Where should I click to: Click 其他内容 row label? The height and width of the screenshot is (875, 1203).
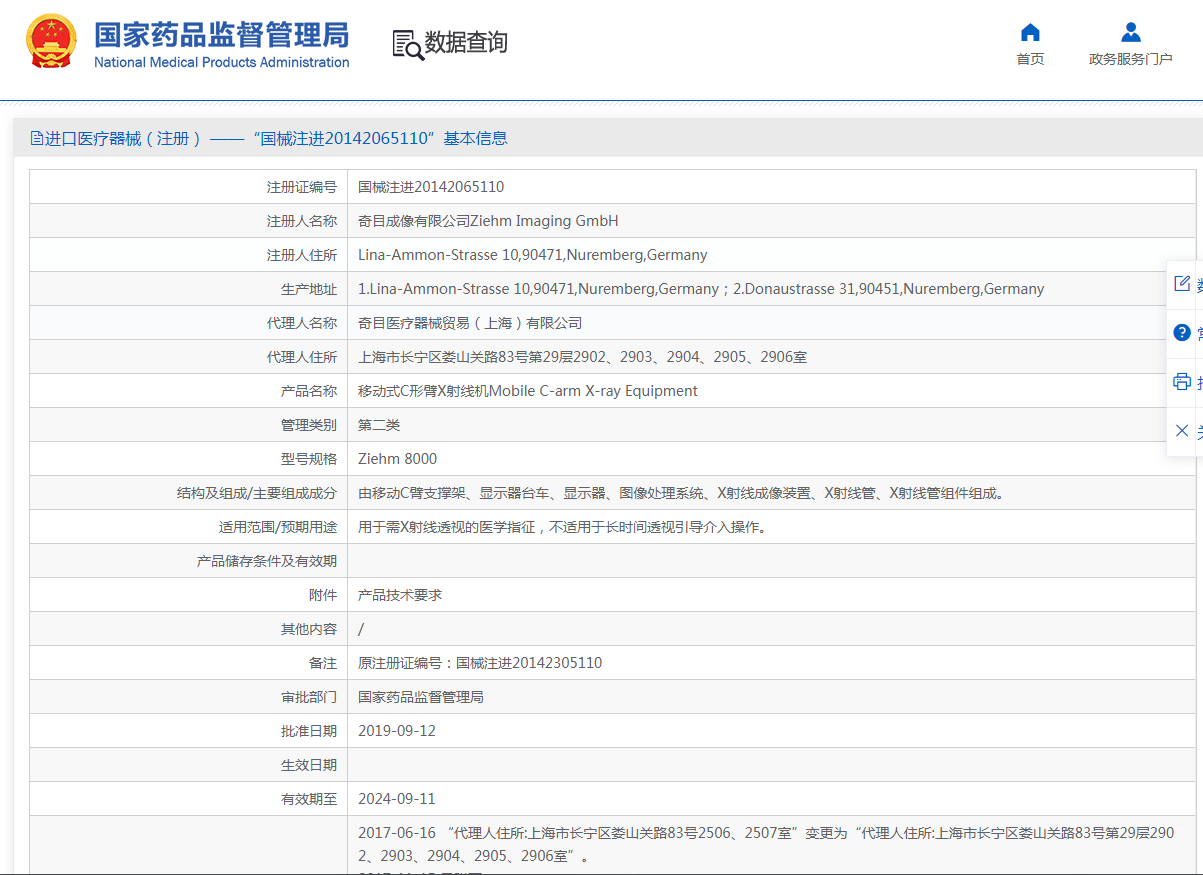(x=309, y=629)
